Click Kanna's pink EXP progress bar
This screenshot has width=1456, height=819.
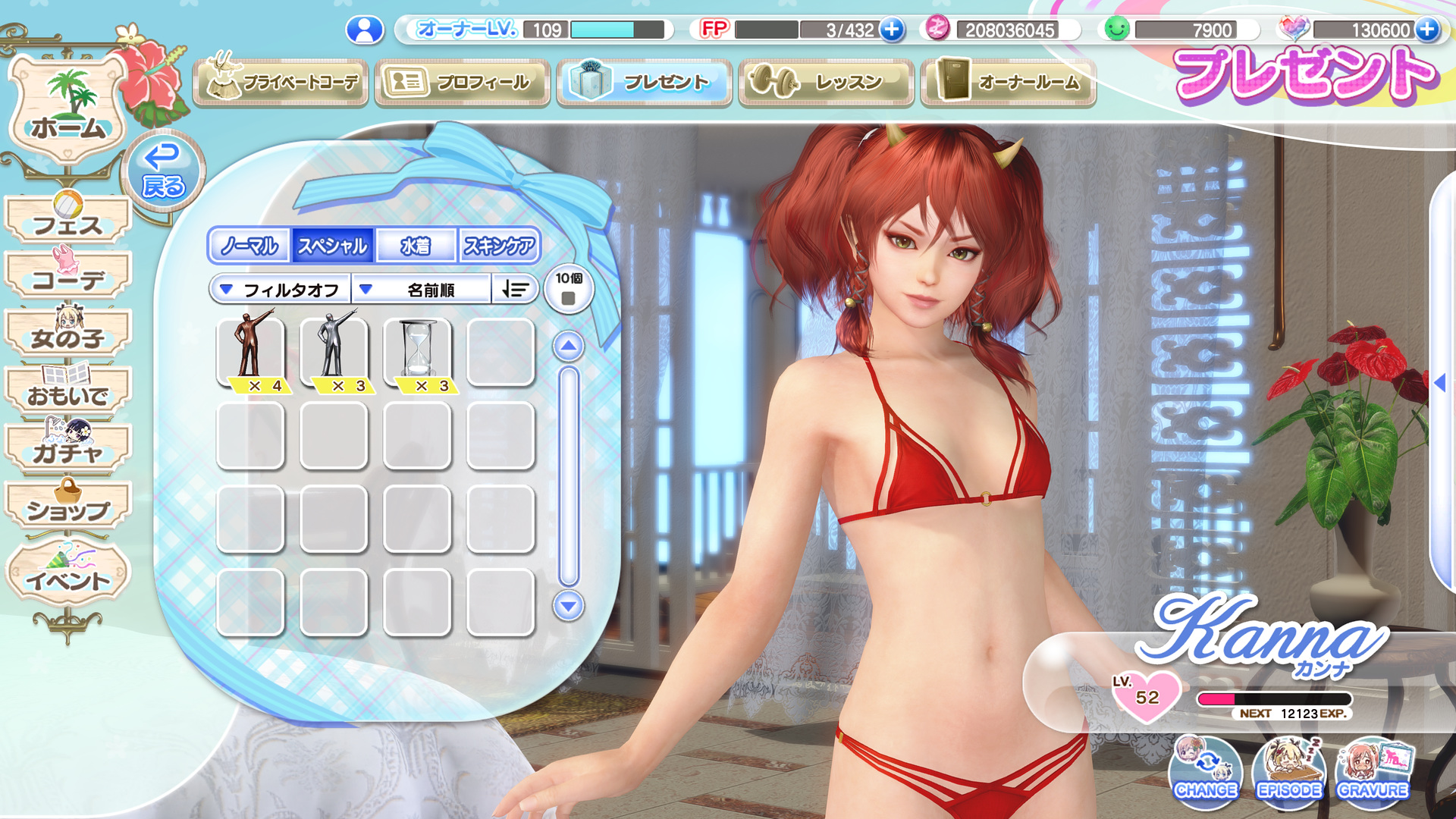(x=1274, y=699)
